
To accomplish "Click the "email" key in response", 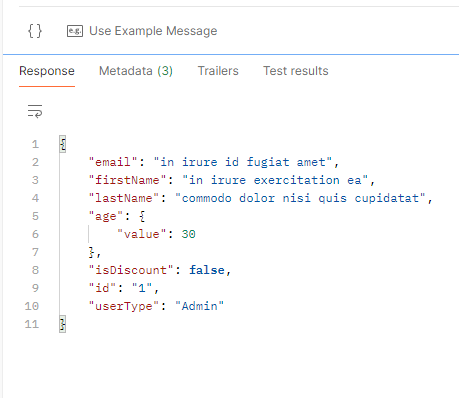I will click(113, 162).
